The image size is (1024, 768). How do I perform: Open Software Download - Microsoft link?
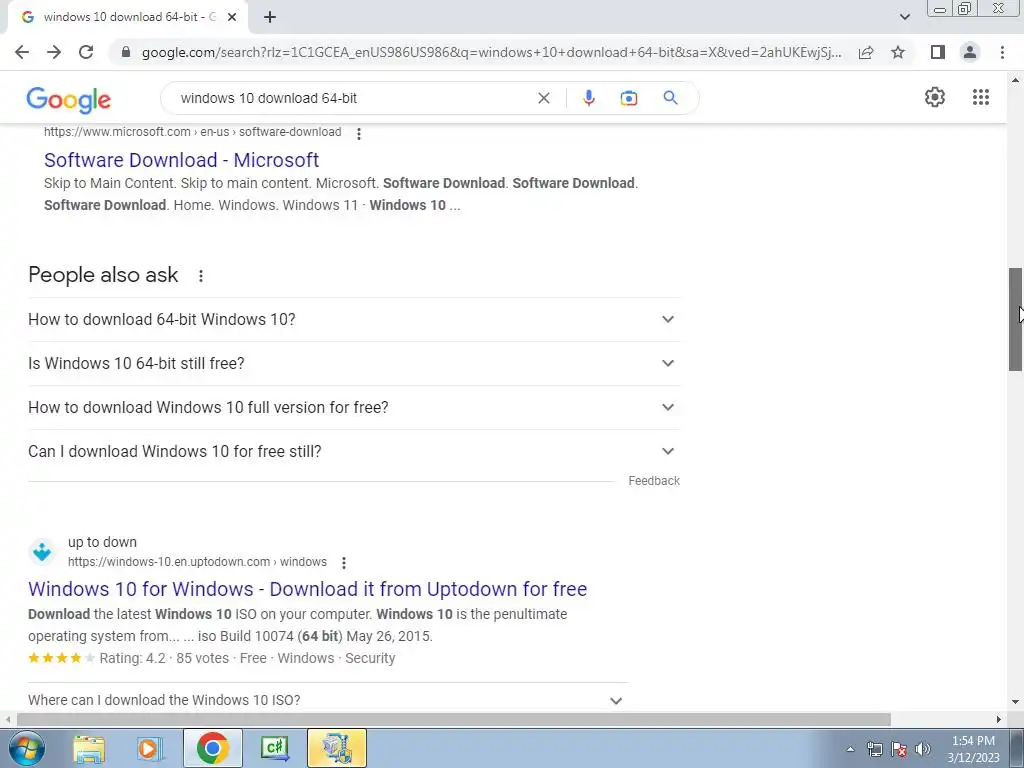tap(181, 159)
